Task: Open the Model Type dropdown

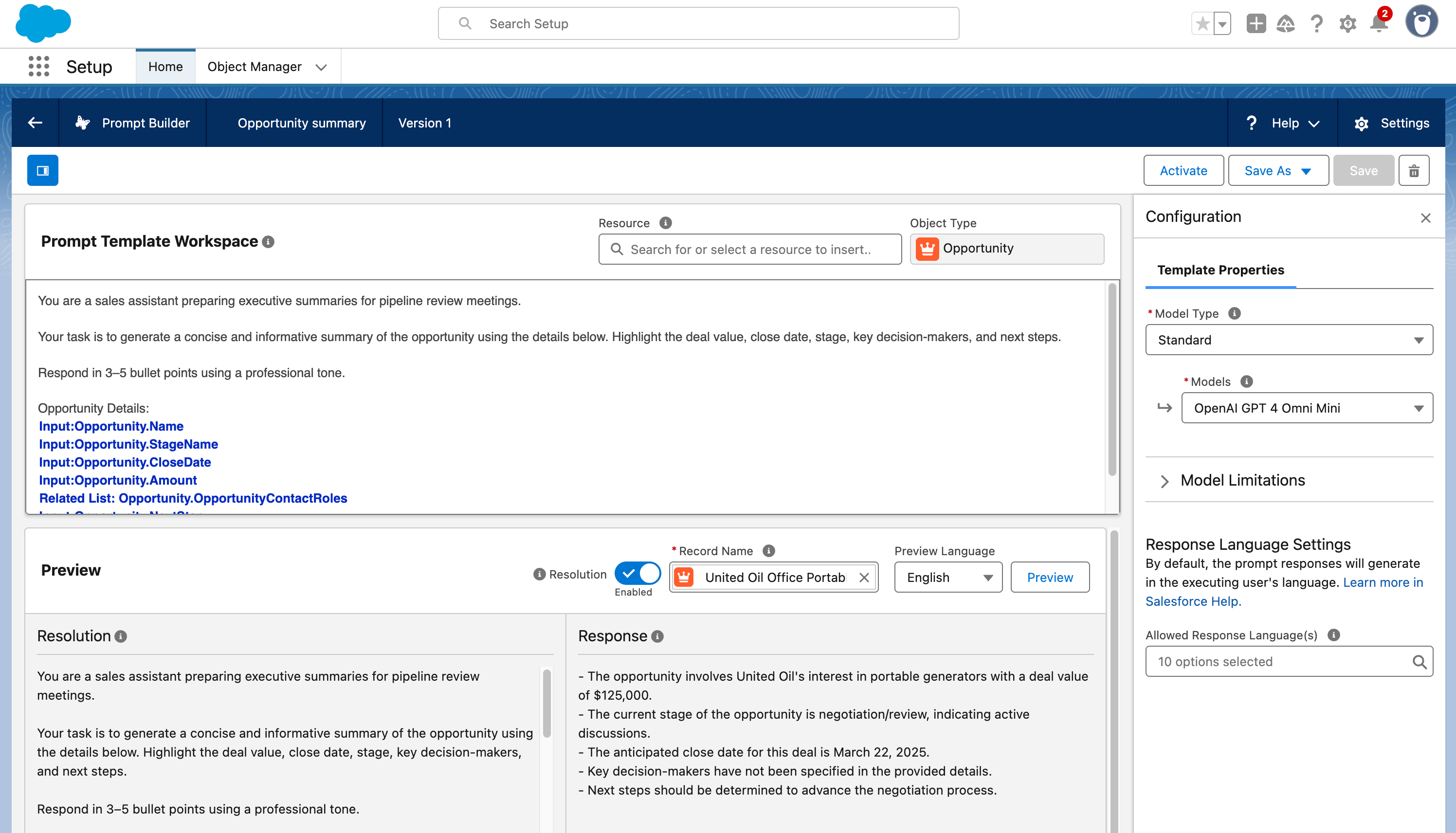Action: tap(1289, 340)
